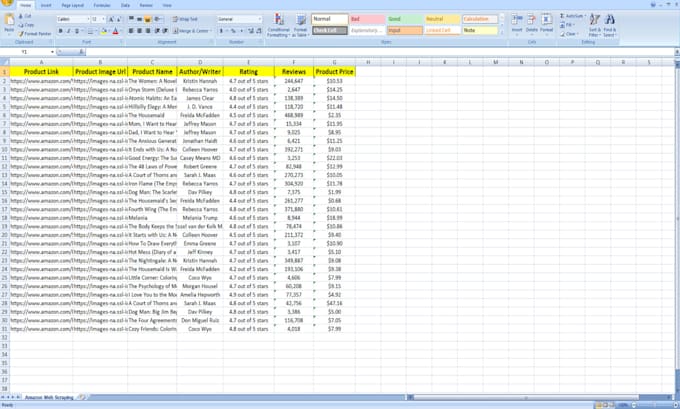Screen dimensions: 680x409
Task: Click the Office button
Action: tap(7, 3)
